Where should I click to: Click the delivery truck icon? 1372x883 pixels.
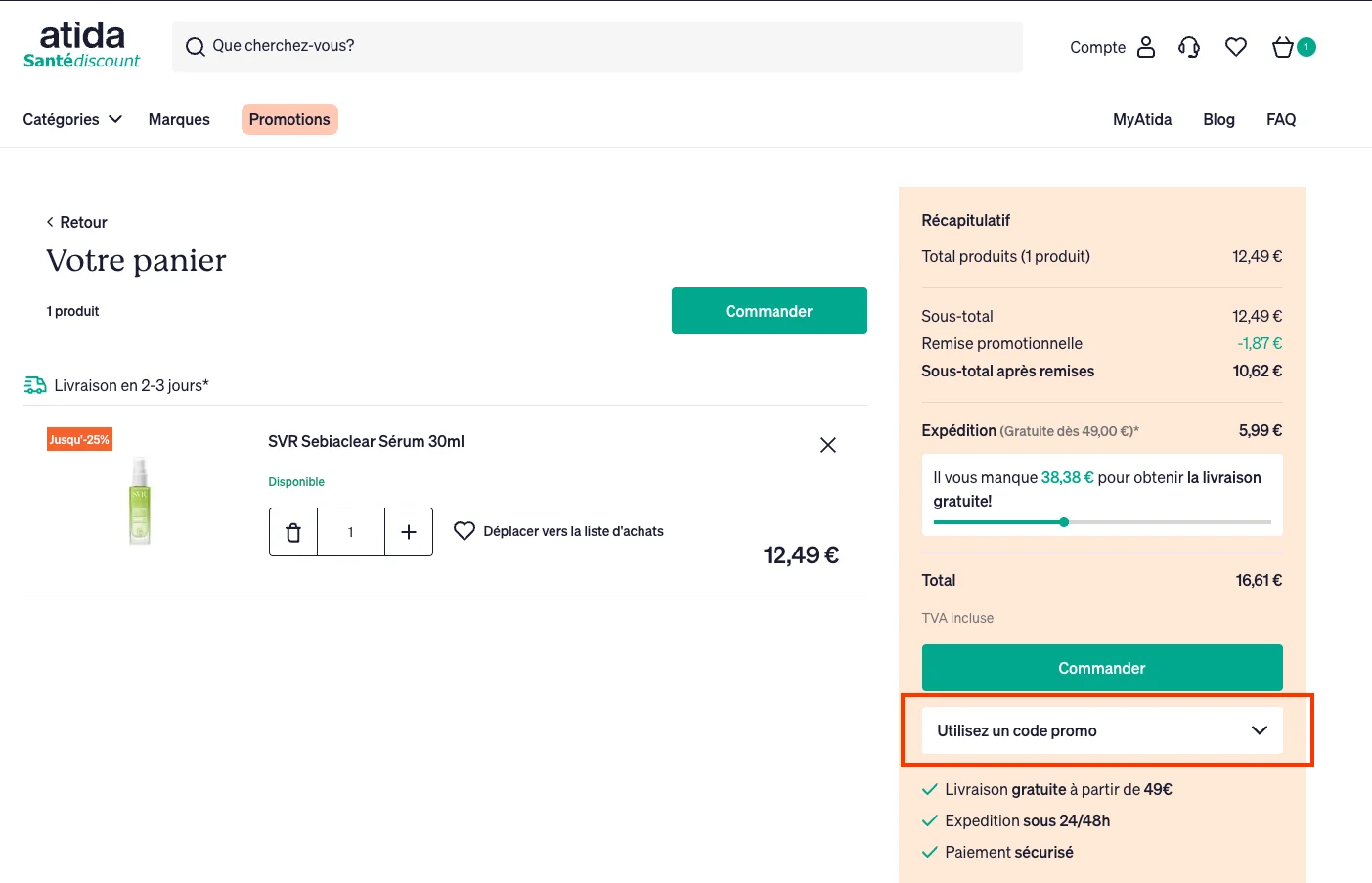pyautogui.click(x=35, y=385)
